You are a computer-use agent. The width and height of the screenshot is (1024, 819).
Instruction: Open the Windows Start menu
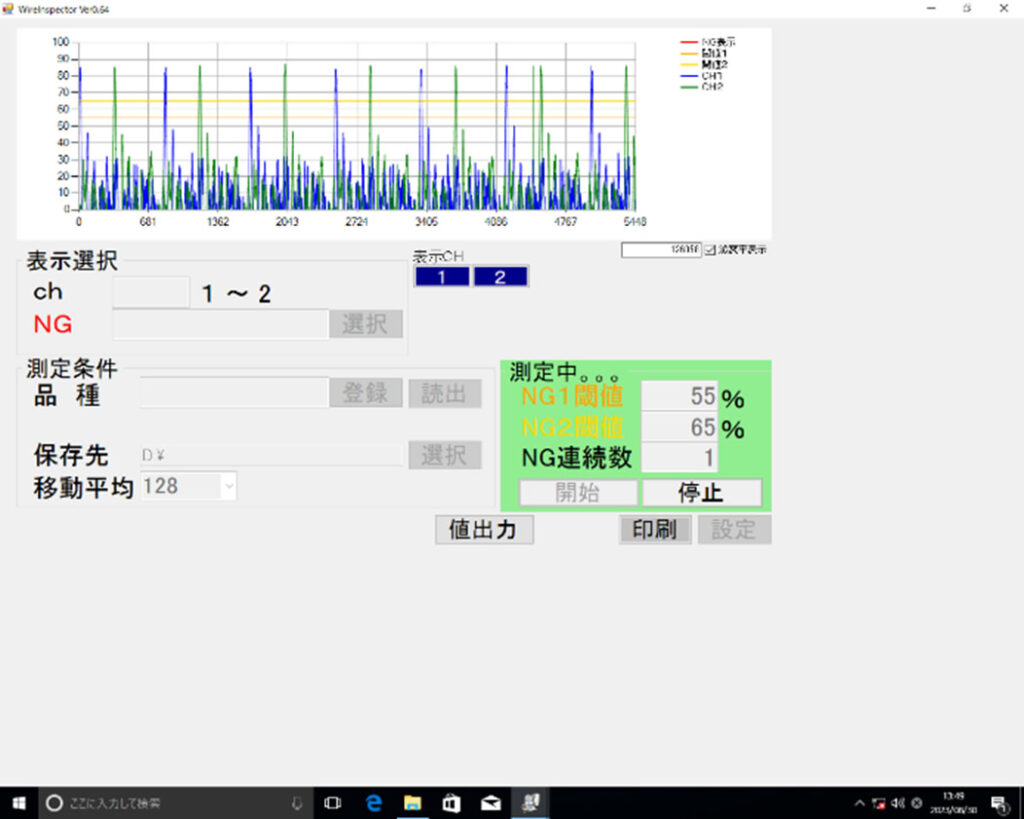pyautogui.click(x=18, y=803)
